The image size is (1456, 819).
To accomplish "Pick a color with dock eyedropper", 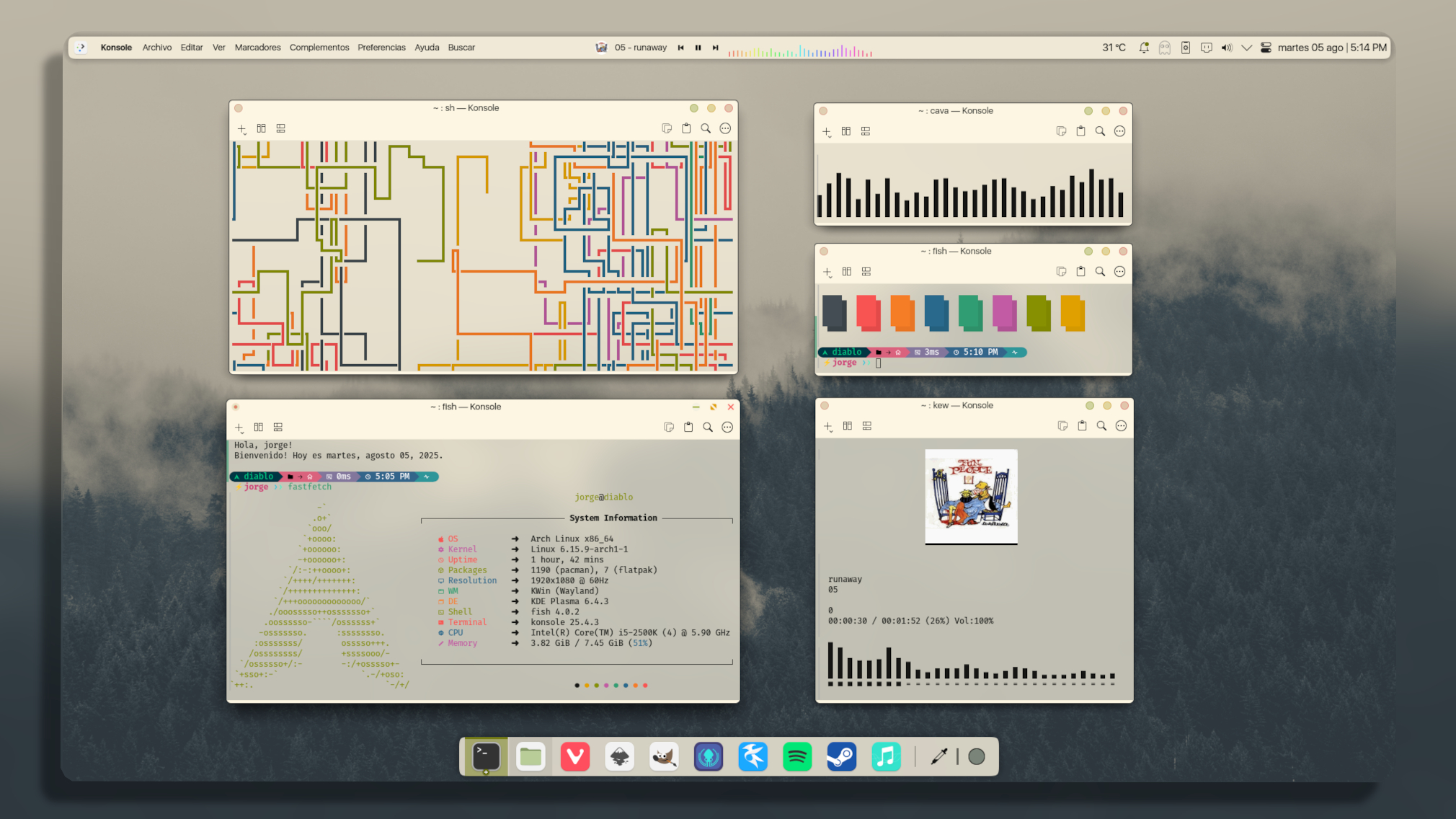I will pos(938,756).
